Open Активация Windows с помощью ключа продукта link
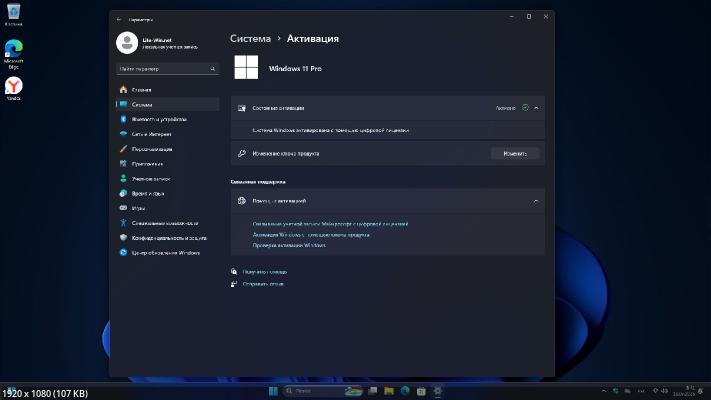The height and width of the screenshot is (400, 711). pyautogui.click(x=311, y=235)
